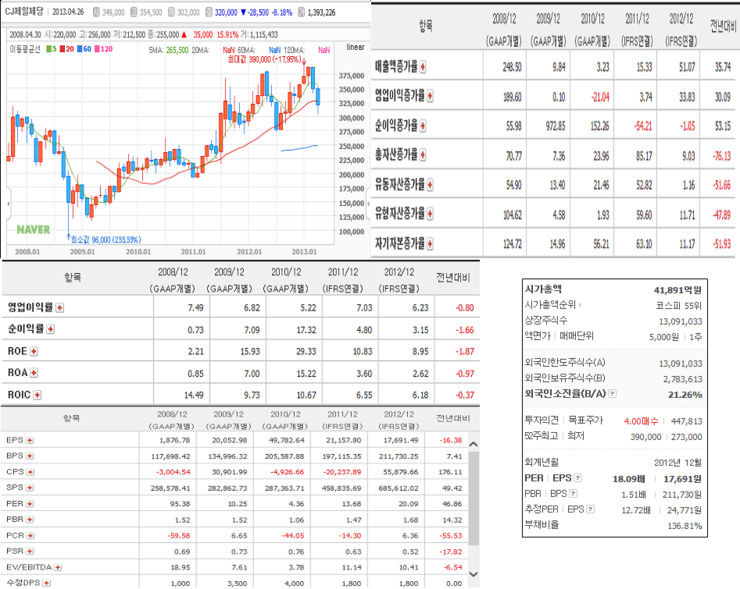Click the plus icon beside ROIC
Screen dimensions: 740x589
37,395
